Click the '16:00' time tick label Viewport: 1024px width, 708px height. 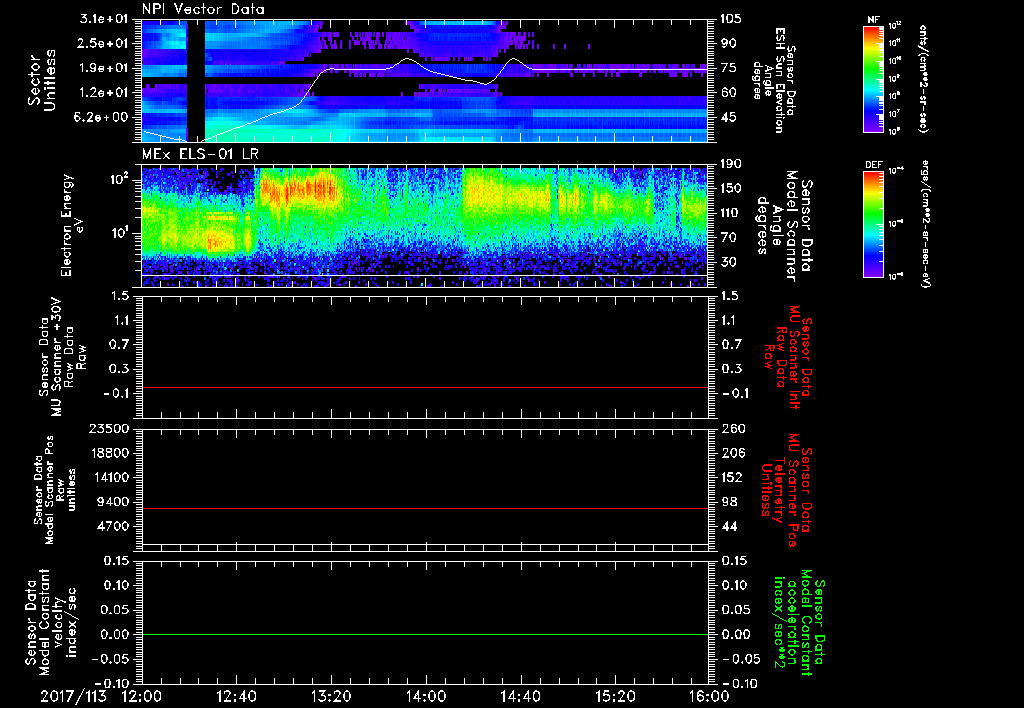[x=709, y=697]
